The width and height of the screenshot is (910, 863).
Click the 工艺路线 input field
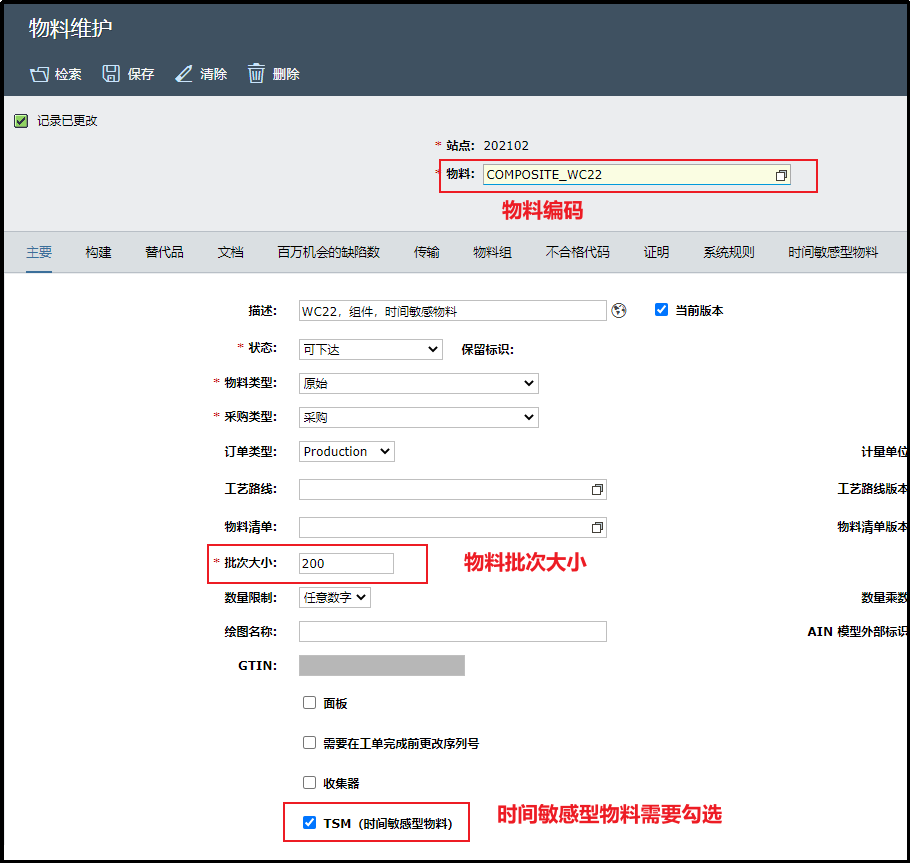coord(453,489)
